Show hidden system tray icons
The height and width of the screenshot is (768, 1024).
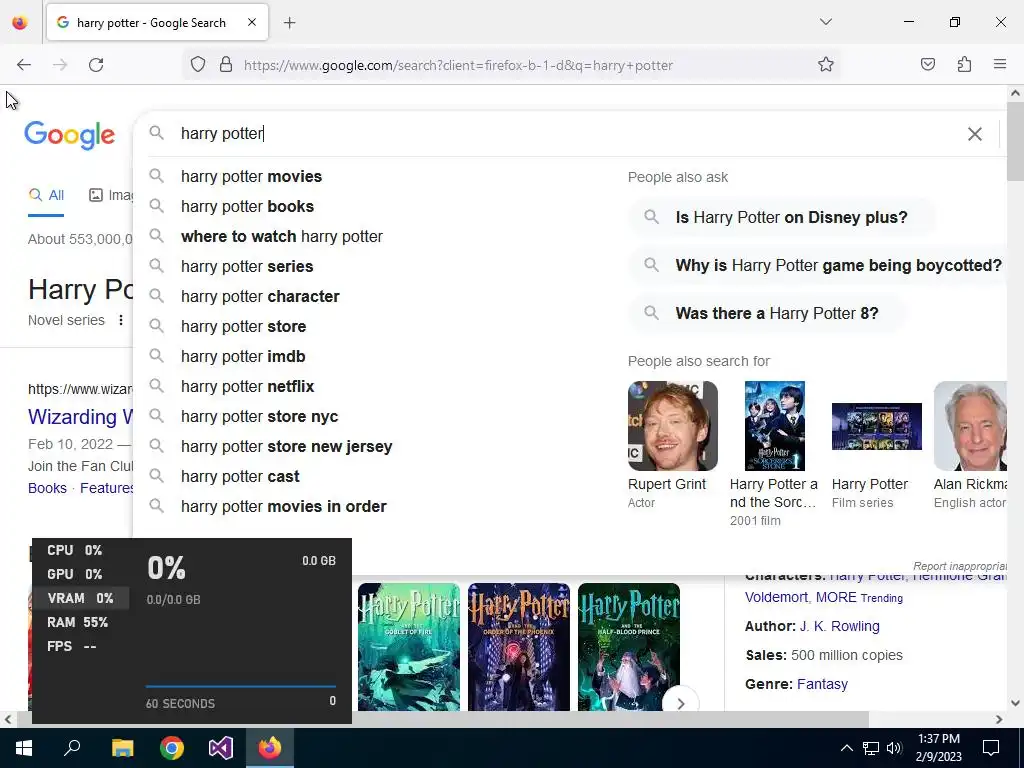tap(846, 748)
